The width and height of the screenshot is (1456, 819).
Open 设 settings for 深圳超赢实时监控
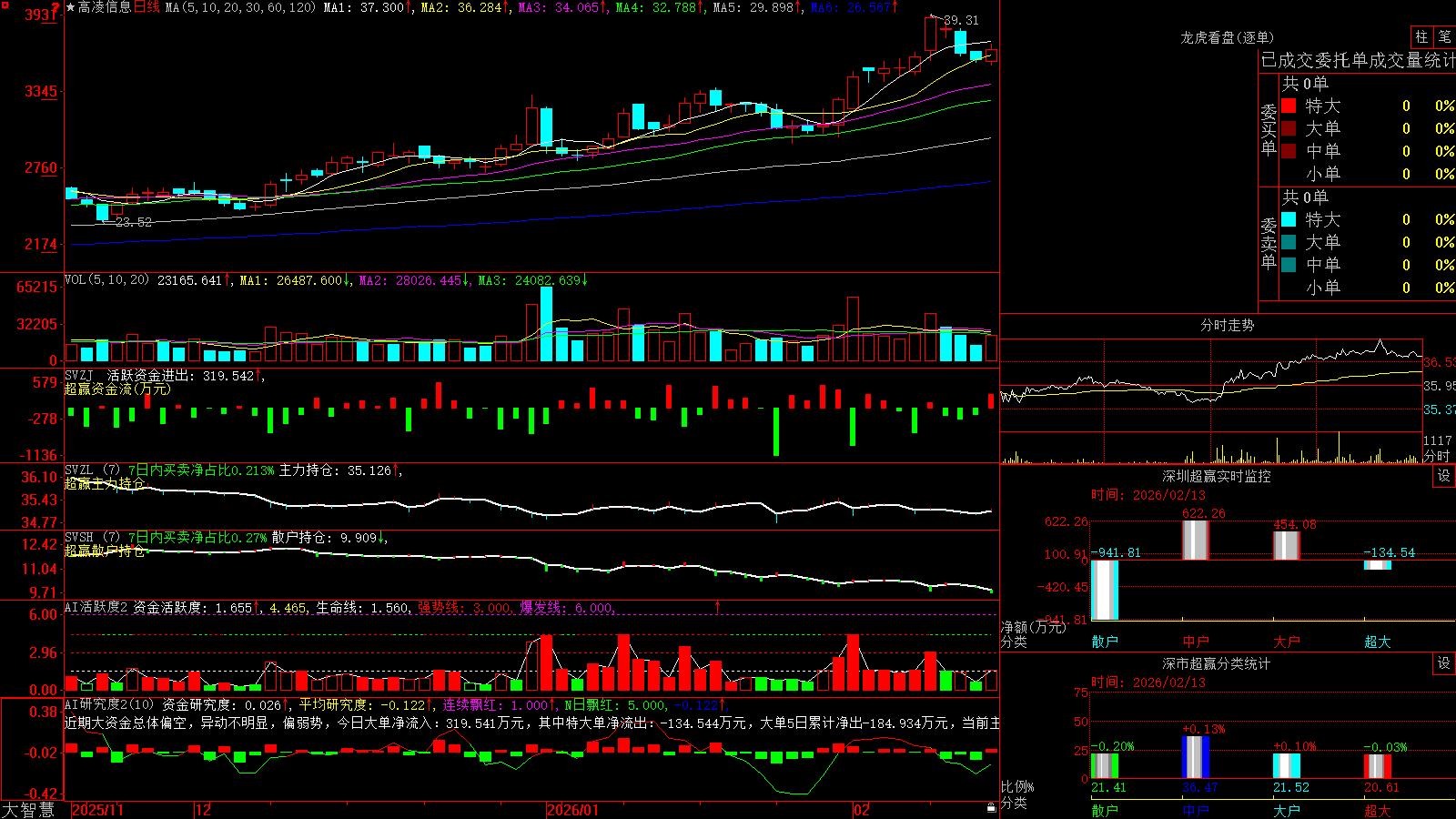[1443, 476]
